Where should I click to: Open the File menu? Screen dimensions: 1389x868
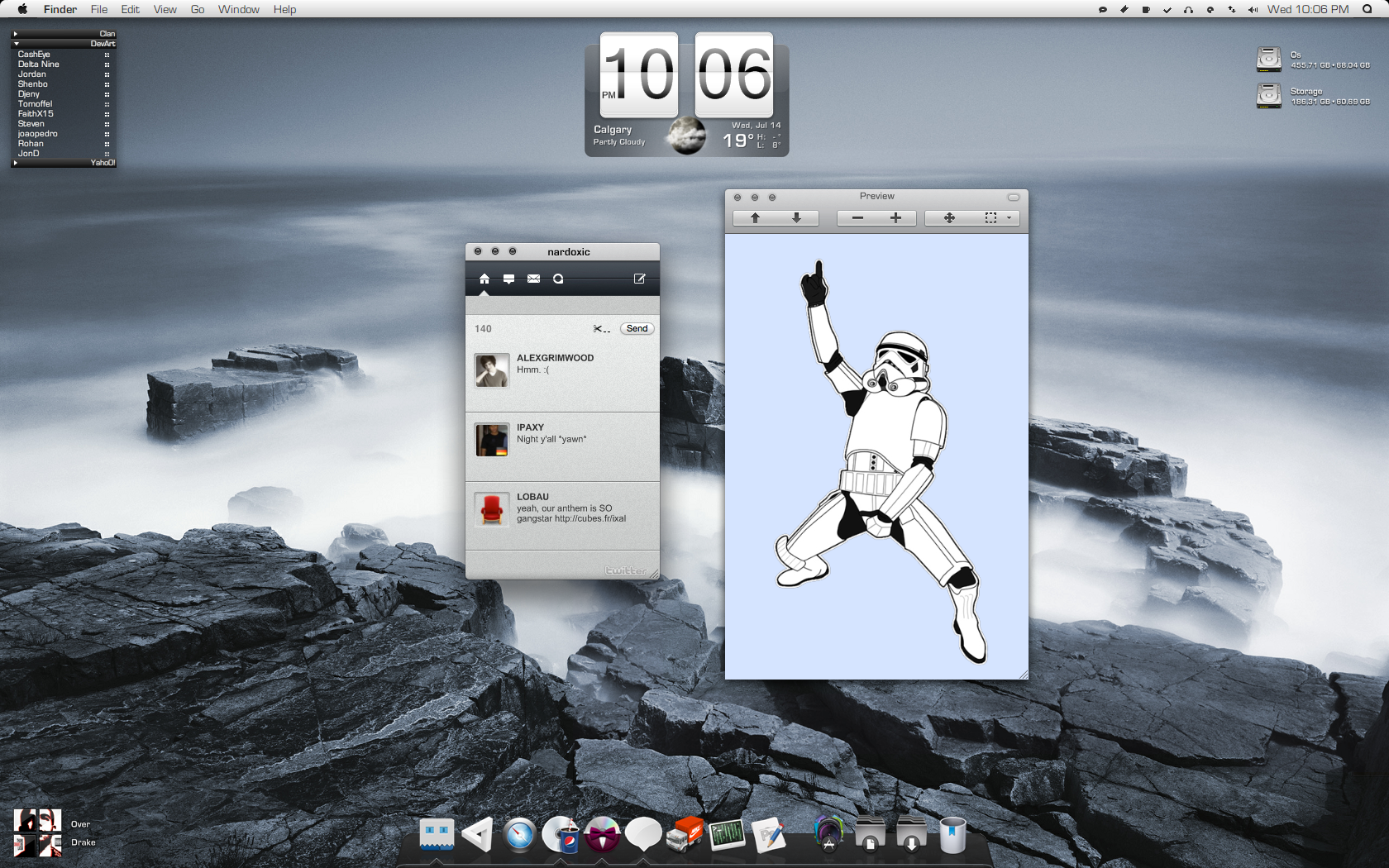(99, 10)
